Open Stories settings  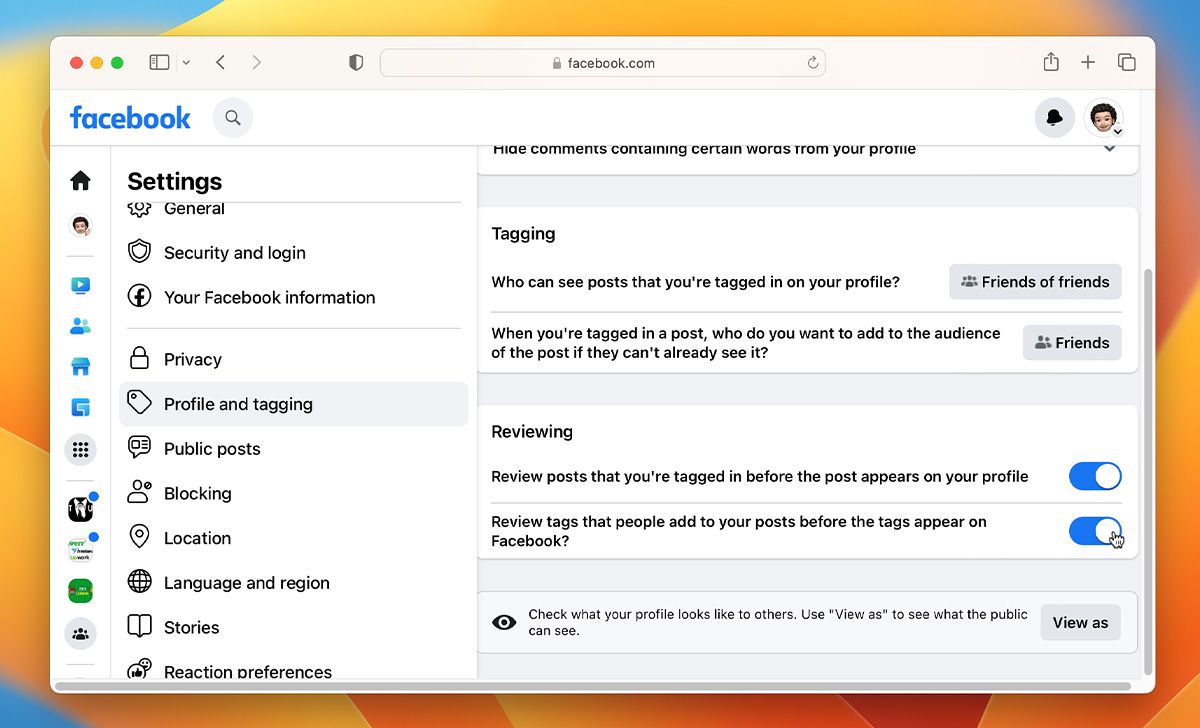tap(293, 627)
